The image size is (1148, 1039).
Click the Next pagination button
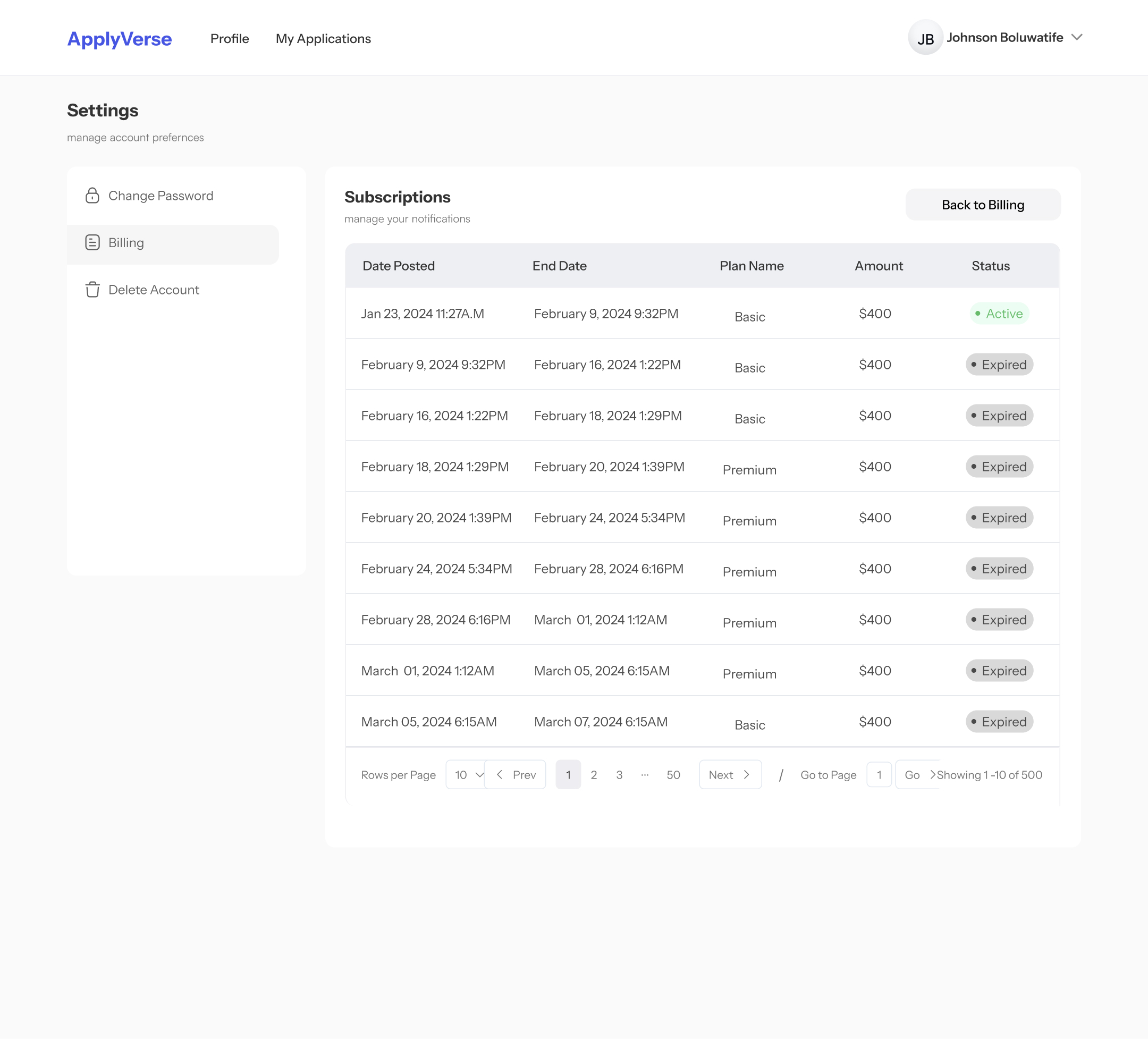click(730, 775)
